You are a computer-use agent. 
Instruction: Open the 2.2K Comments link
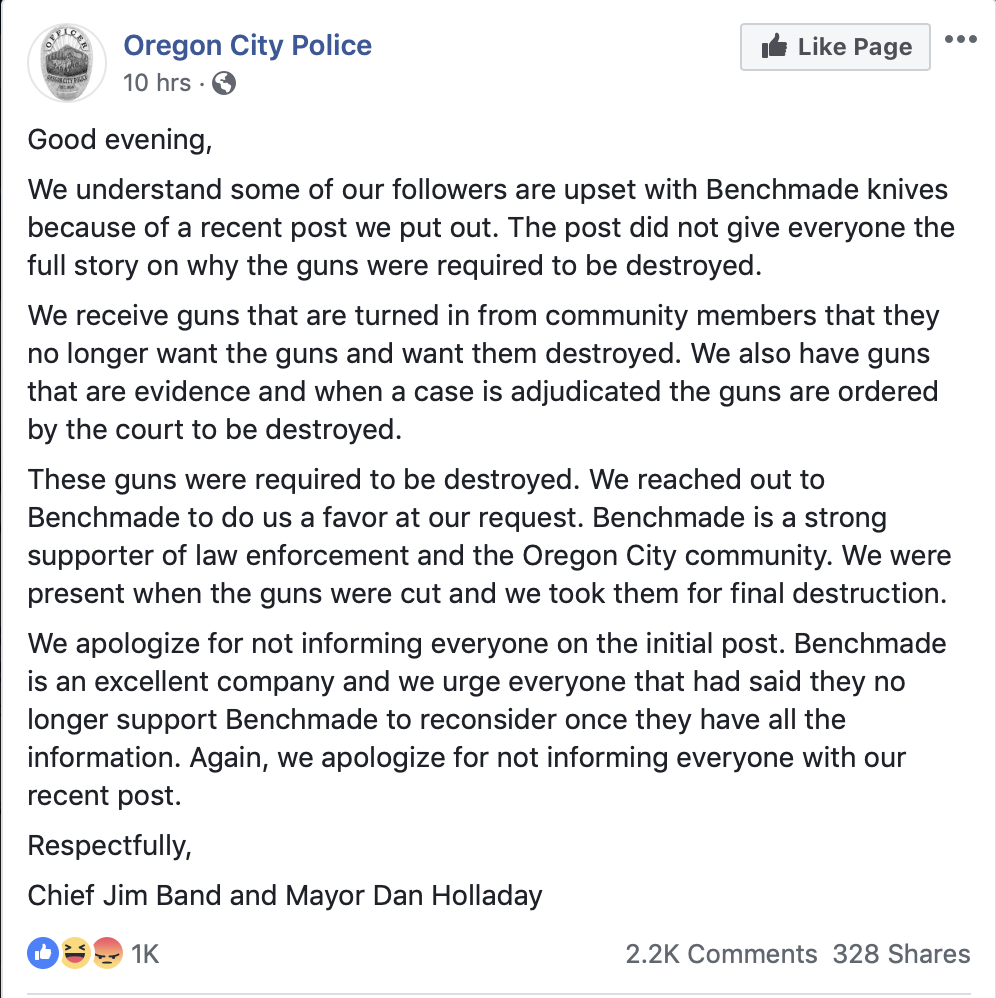click(x=721, y=954)
